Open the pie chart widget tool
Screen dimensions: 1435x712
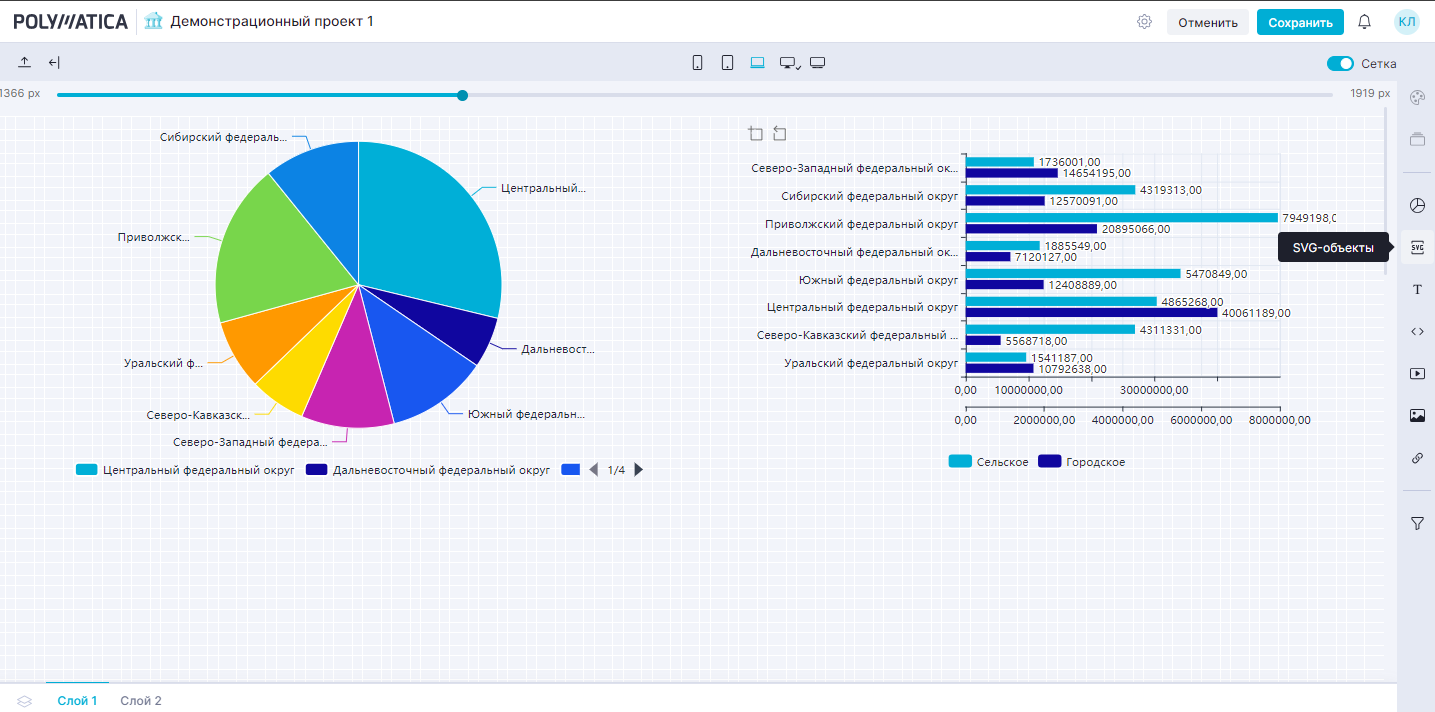[1417, 205]
